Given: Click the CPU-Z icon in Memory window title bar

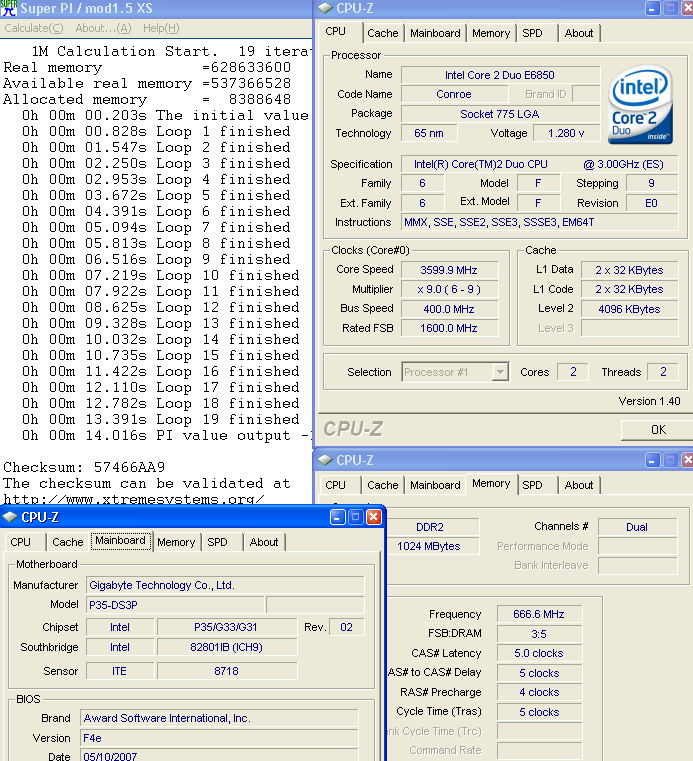Looking at the screenshot, I should point(325,460).
